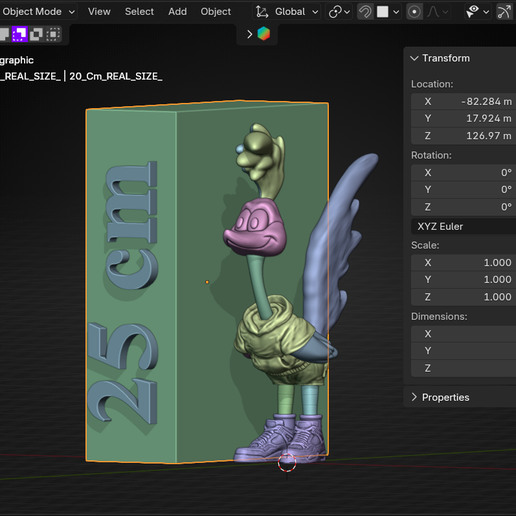Click the snap target white square
The width and height of the screenshot is (516, 516).
(x=383, y=12)
